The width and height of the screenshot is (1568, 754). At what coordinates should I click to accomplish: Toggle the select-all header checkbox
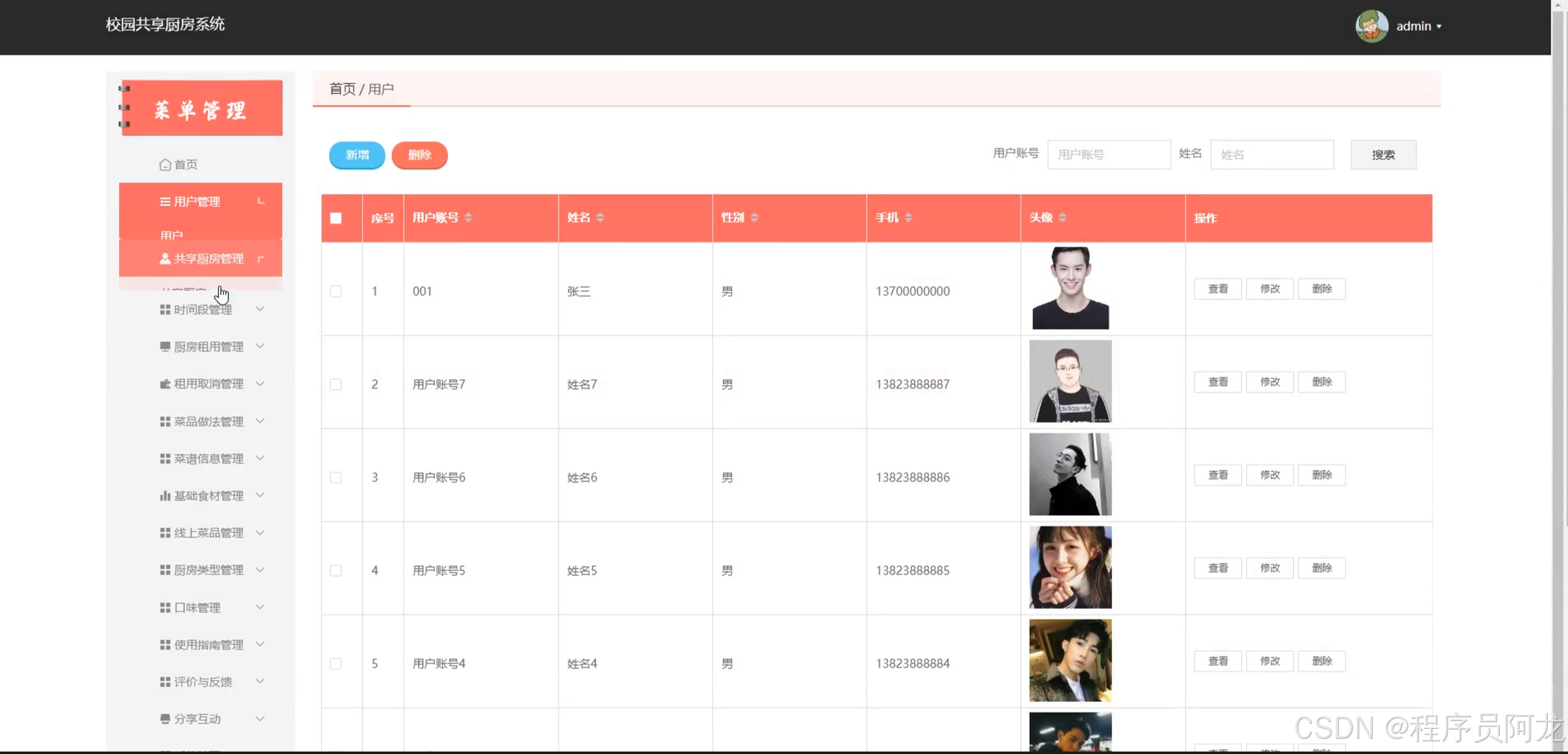tap(335, 219)
